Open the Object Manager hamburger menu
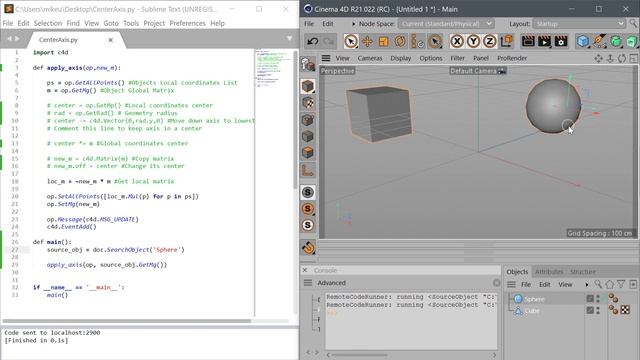This screenshot has height=360, width=640. pos(511,284)
